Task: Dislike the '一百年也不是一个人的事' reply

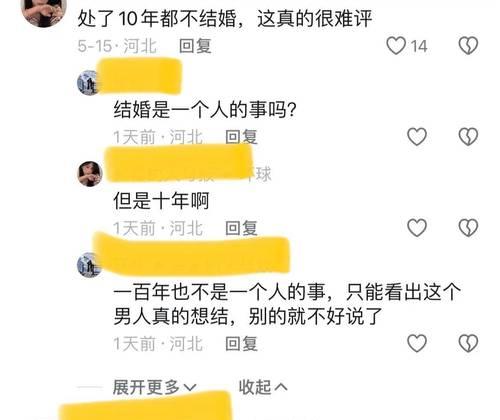Action: (x=468, y=343)
